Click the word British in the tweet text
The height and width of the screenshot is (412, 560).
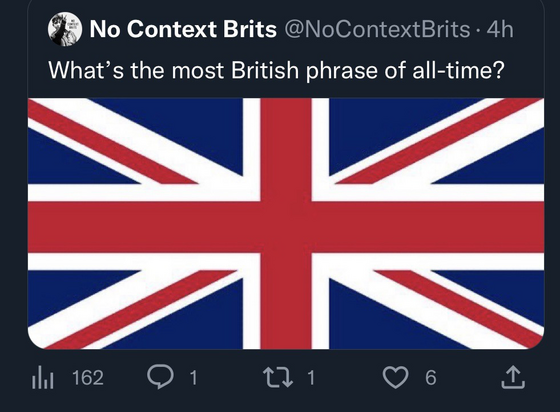pyautogui.click(x=265, y=70)
